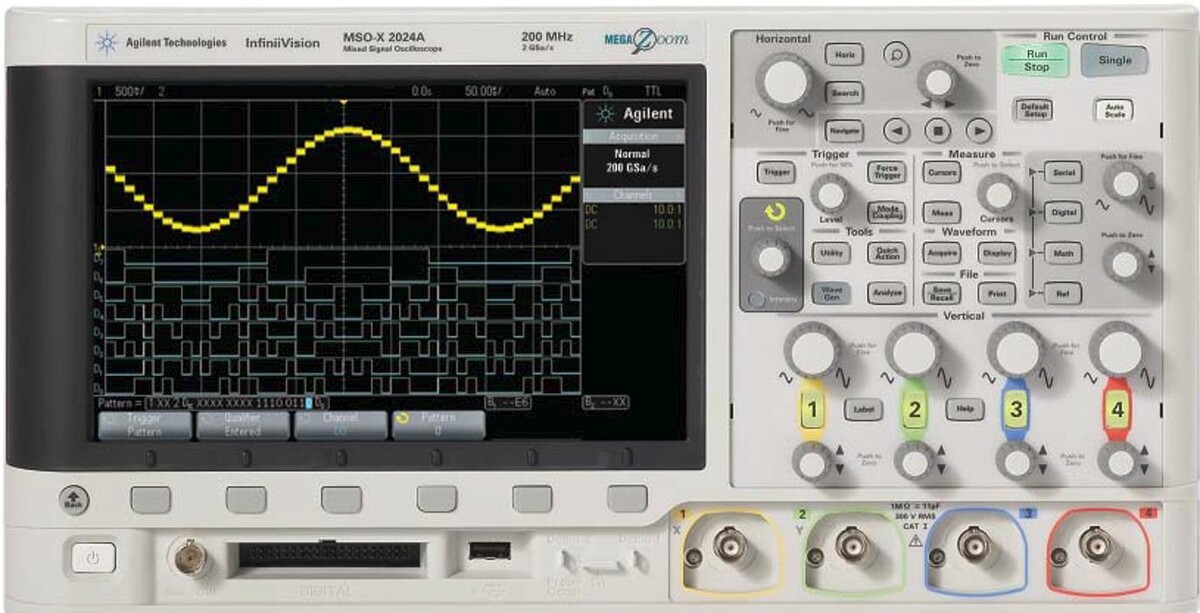Open the Acquire menu under Waveform
1200x613 pixels.
[x=941, y=253]
